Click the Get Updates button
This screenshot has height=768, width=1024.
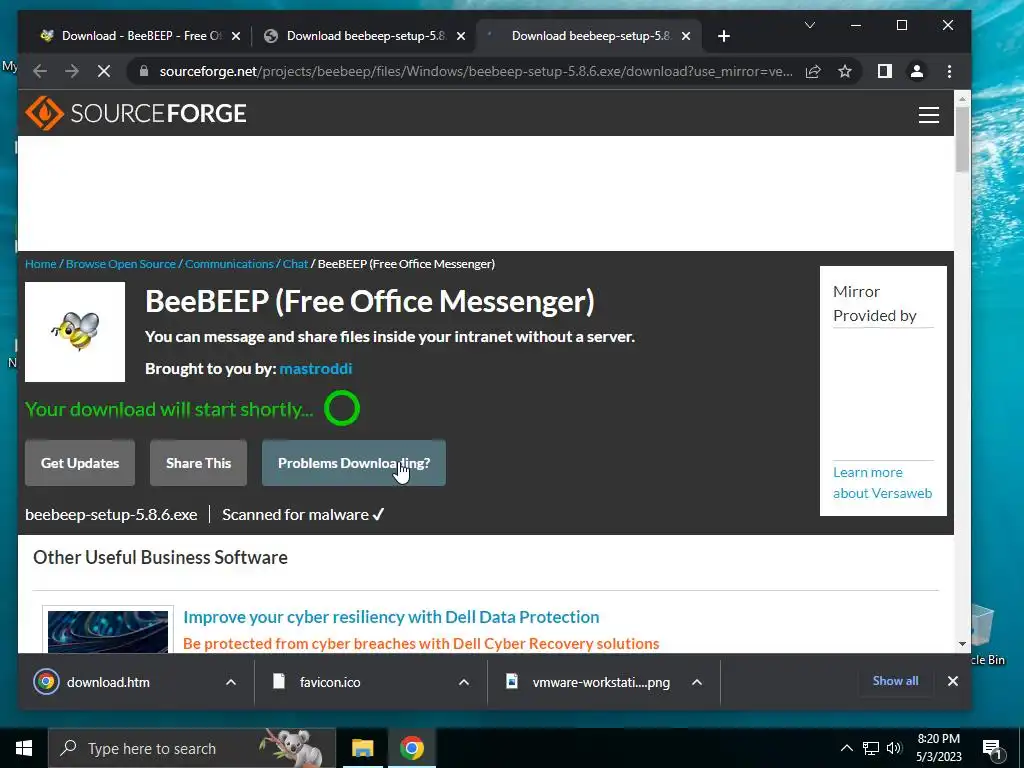coord(80,463)
